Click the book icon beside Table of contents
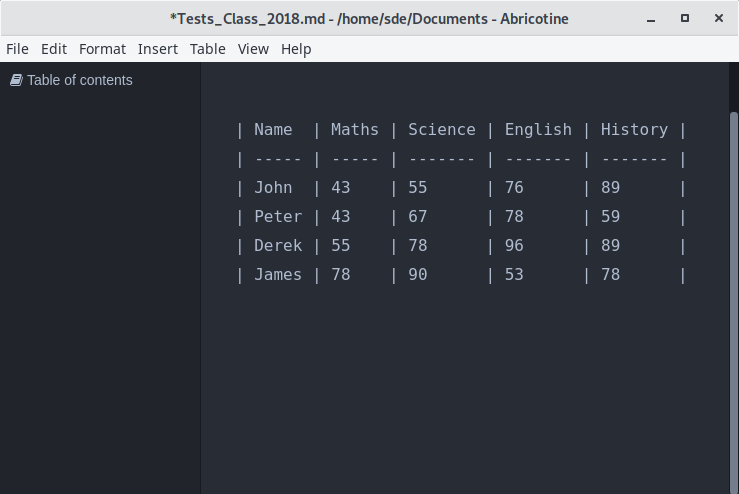This screenshot has height=494, width=739. point(16,80)
